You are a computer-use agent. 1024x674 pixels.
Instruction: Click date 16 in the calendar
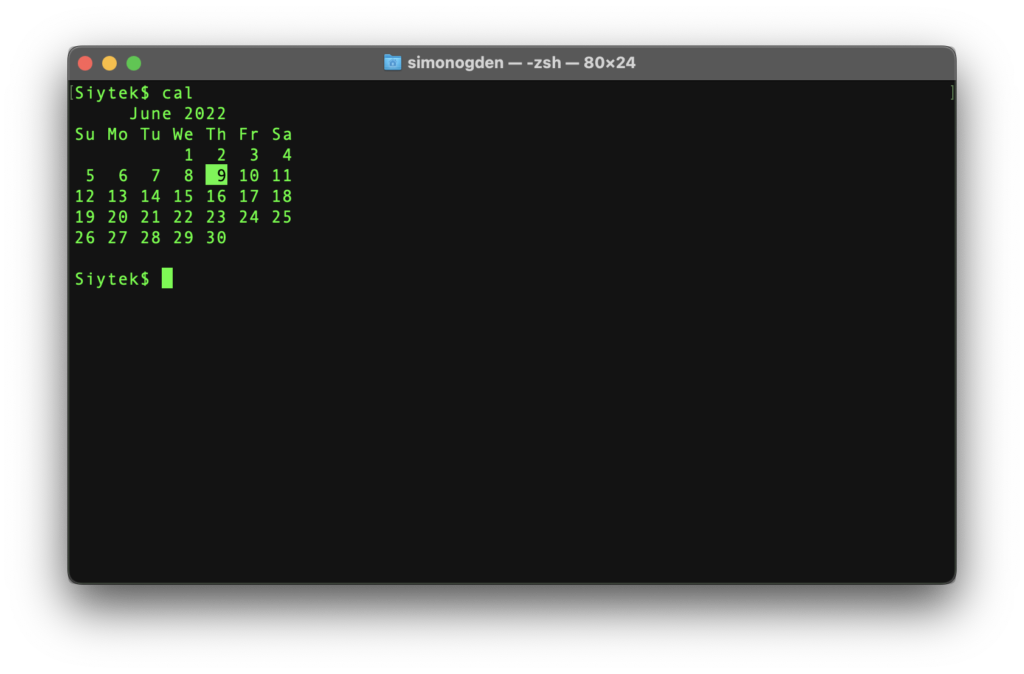click(216, 197)
